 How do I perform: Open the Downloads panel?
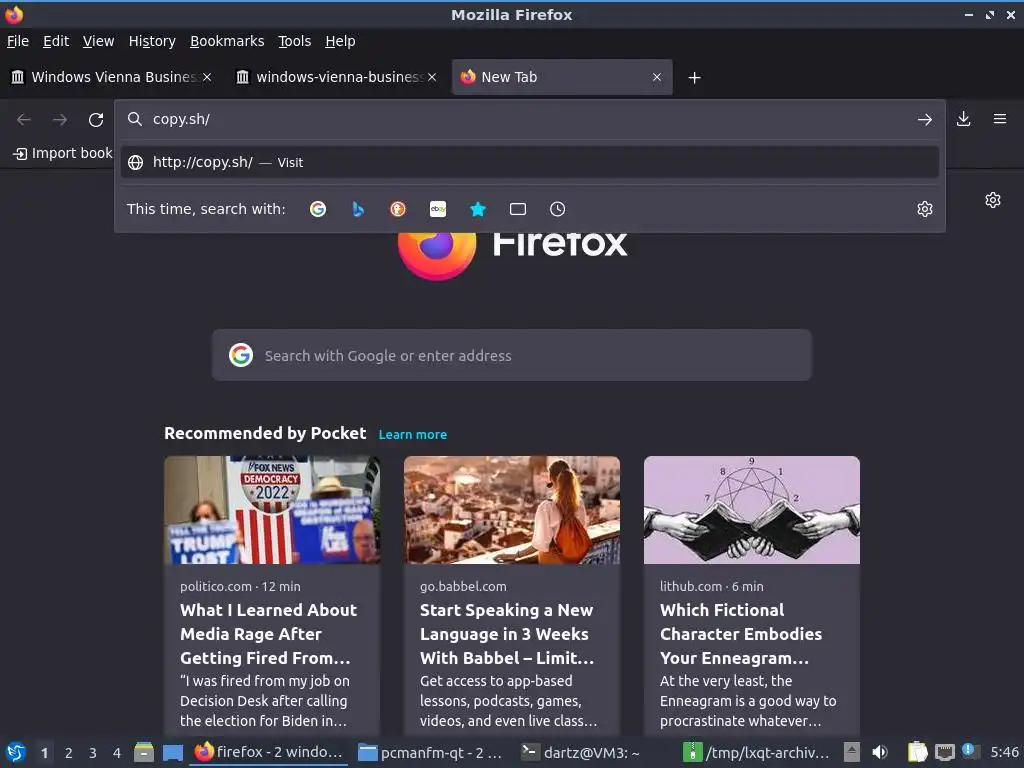963,119
